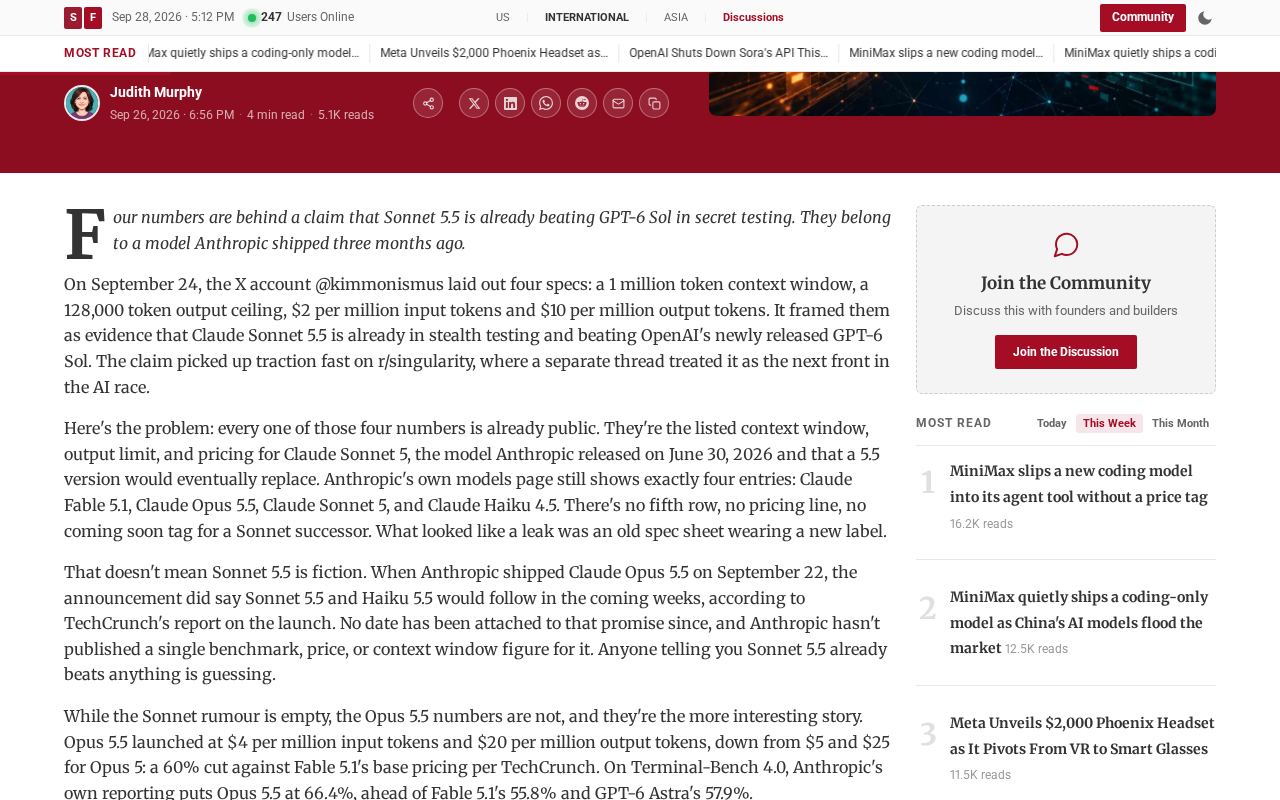Open sidebar story Meta Unveils $2,000 Phoenix Headset
1280x800 pixels.
(x=1082, y=736)
